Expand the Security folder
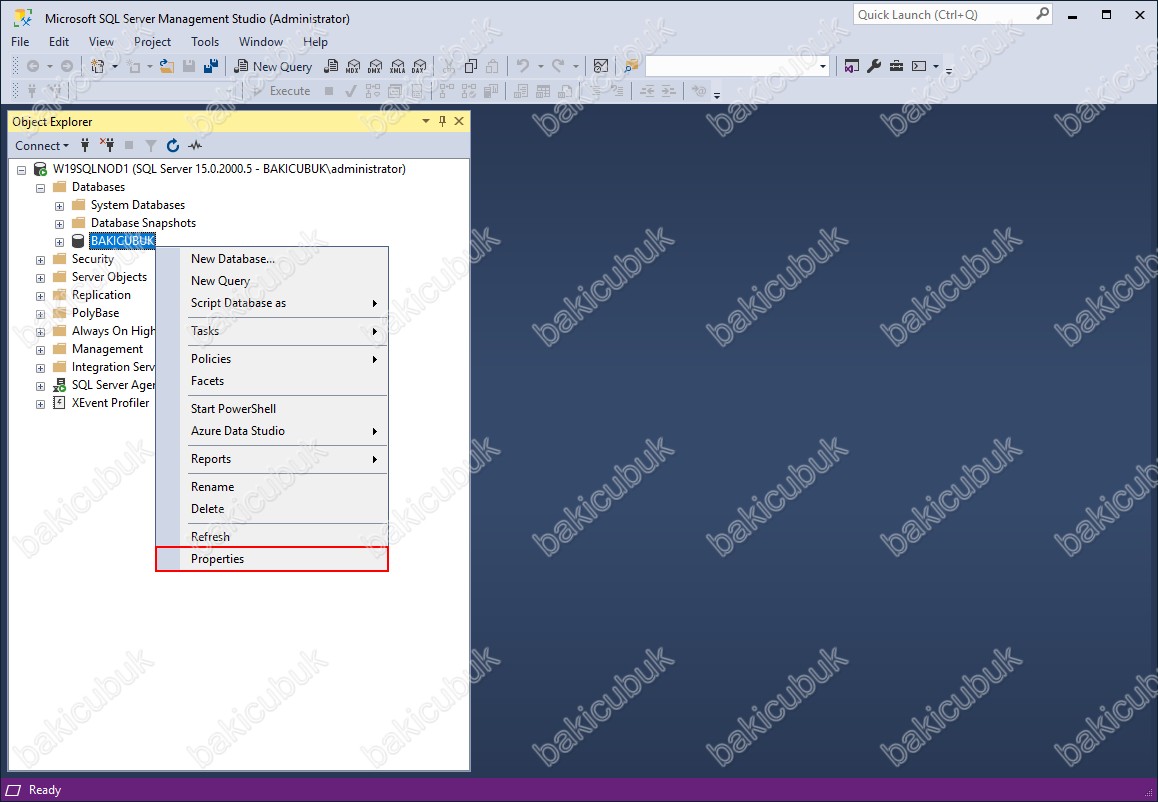This screenshot has width=1158, height=802. [41, 260]
